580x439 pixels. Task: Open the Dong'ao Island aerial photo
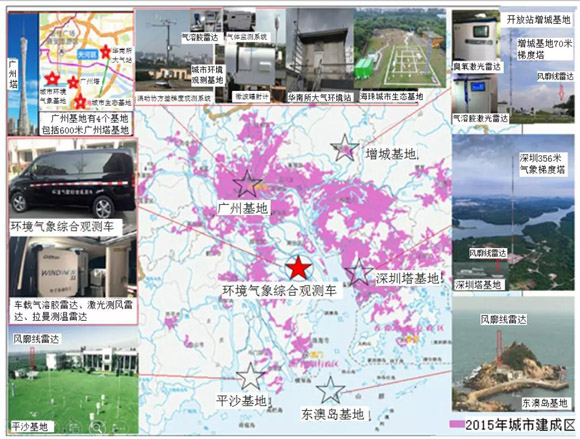point(513,354)
